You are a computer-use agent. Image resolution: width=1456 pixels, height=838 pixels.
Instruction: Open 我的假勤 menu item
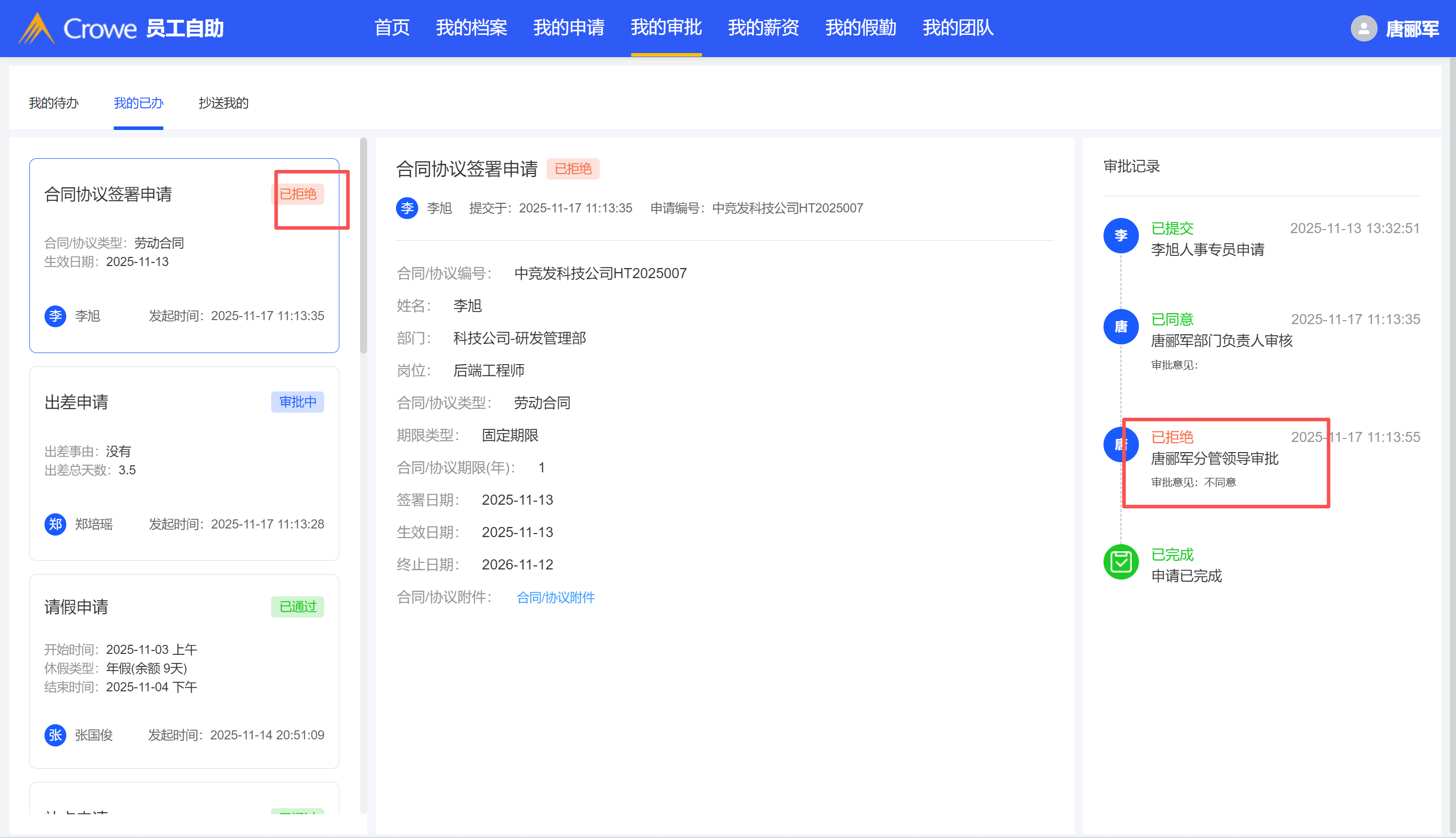[860, 28]
